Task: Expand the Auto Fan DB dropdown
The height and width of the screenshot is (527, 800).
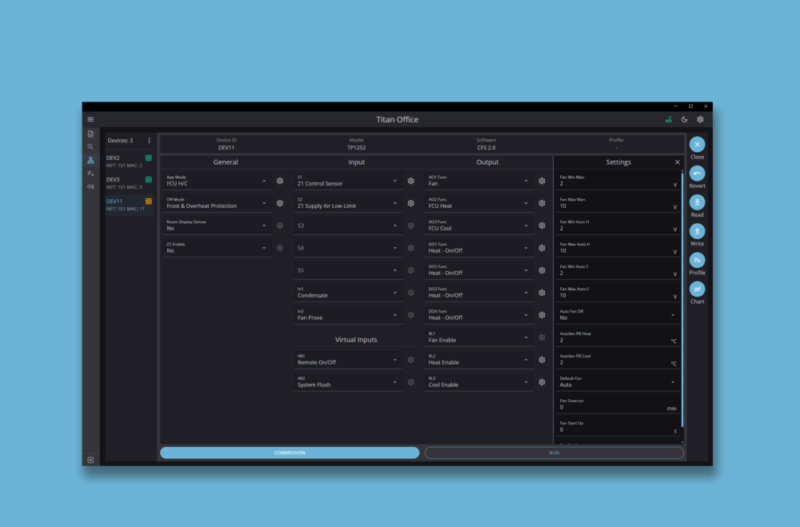Action: 618,315
